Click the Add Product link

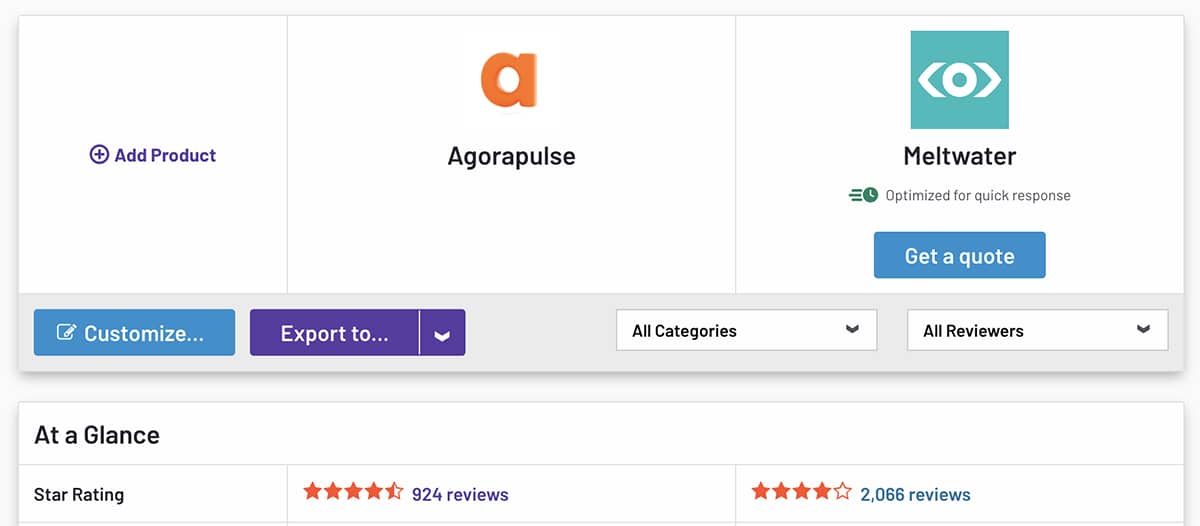click(x=165, y=155)
